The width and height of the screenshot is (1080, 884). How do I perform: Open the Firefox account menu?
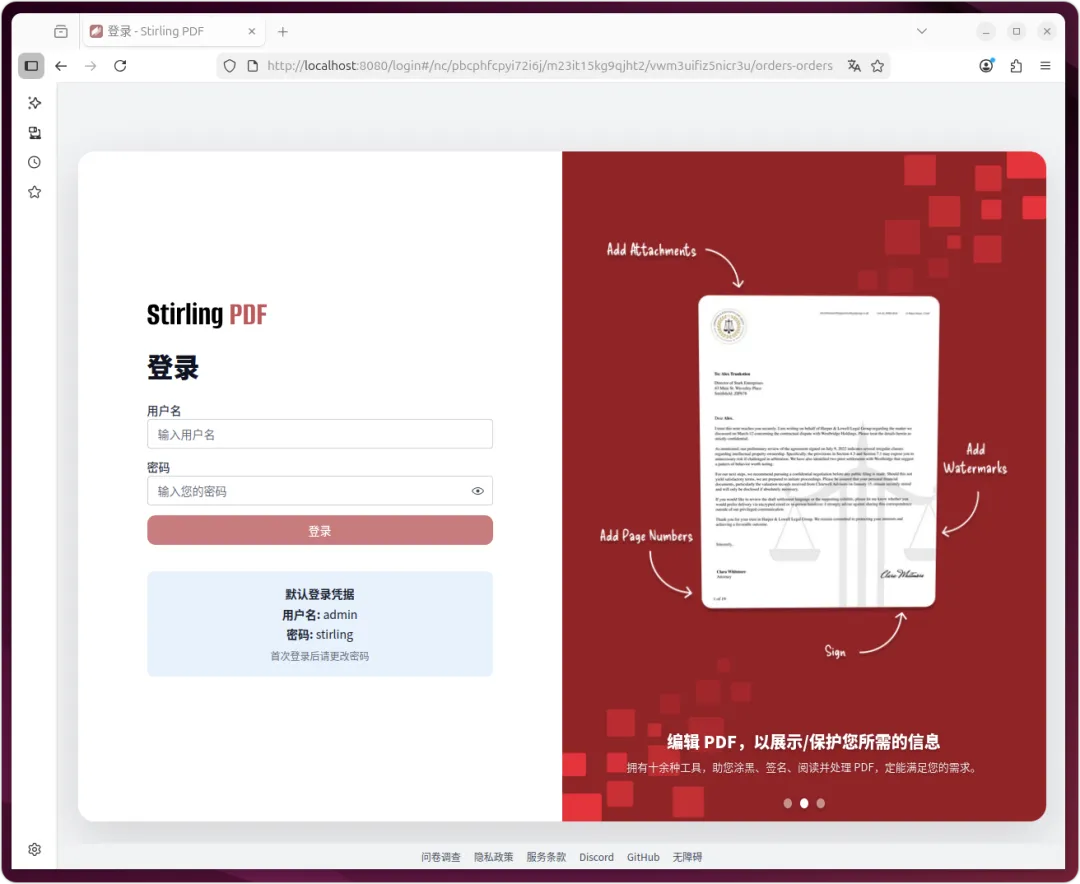986,66
